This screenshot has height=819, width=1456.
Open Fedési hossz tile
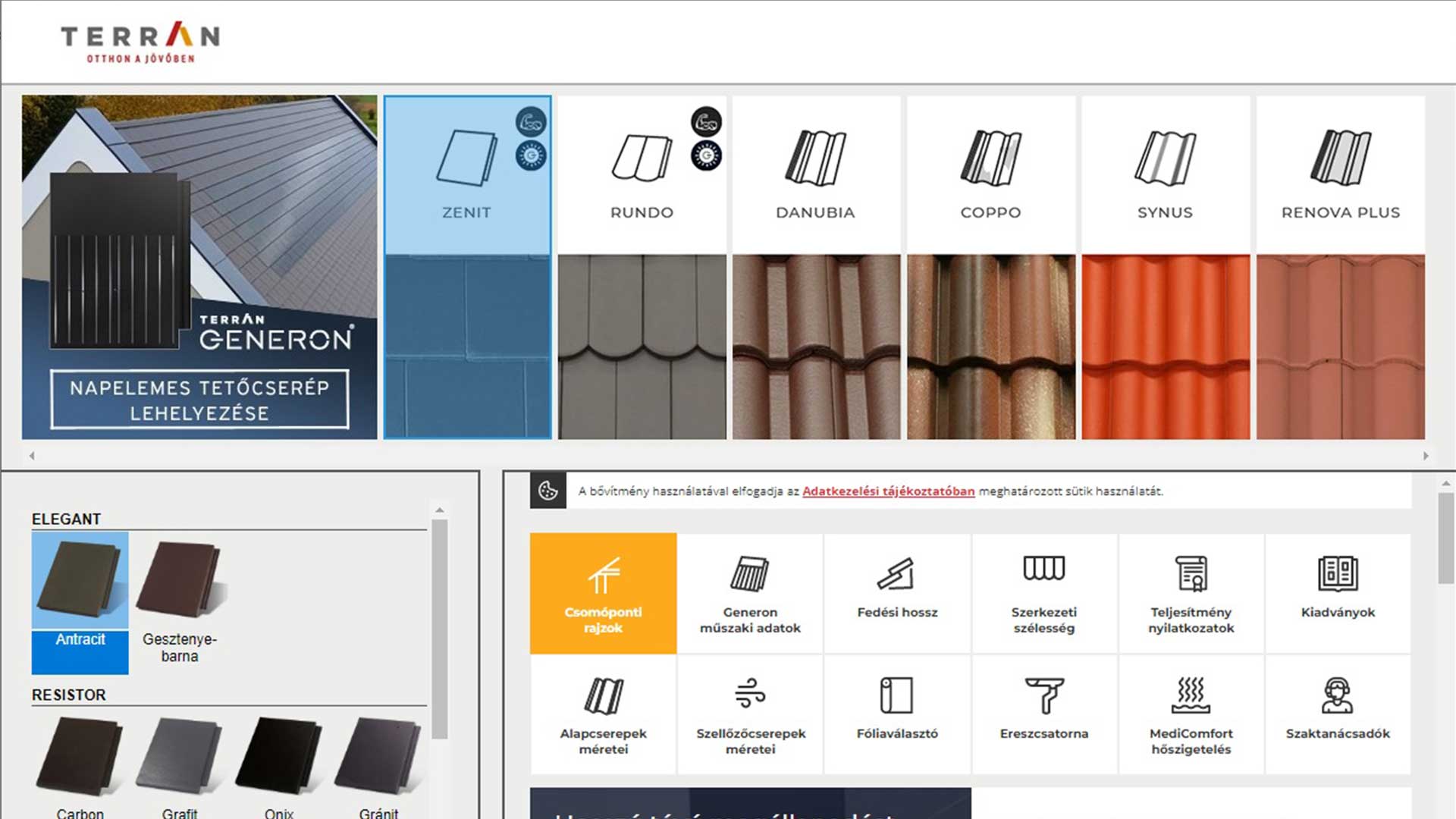coord(897,593)
